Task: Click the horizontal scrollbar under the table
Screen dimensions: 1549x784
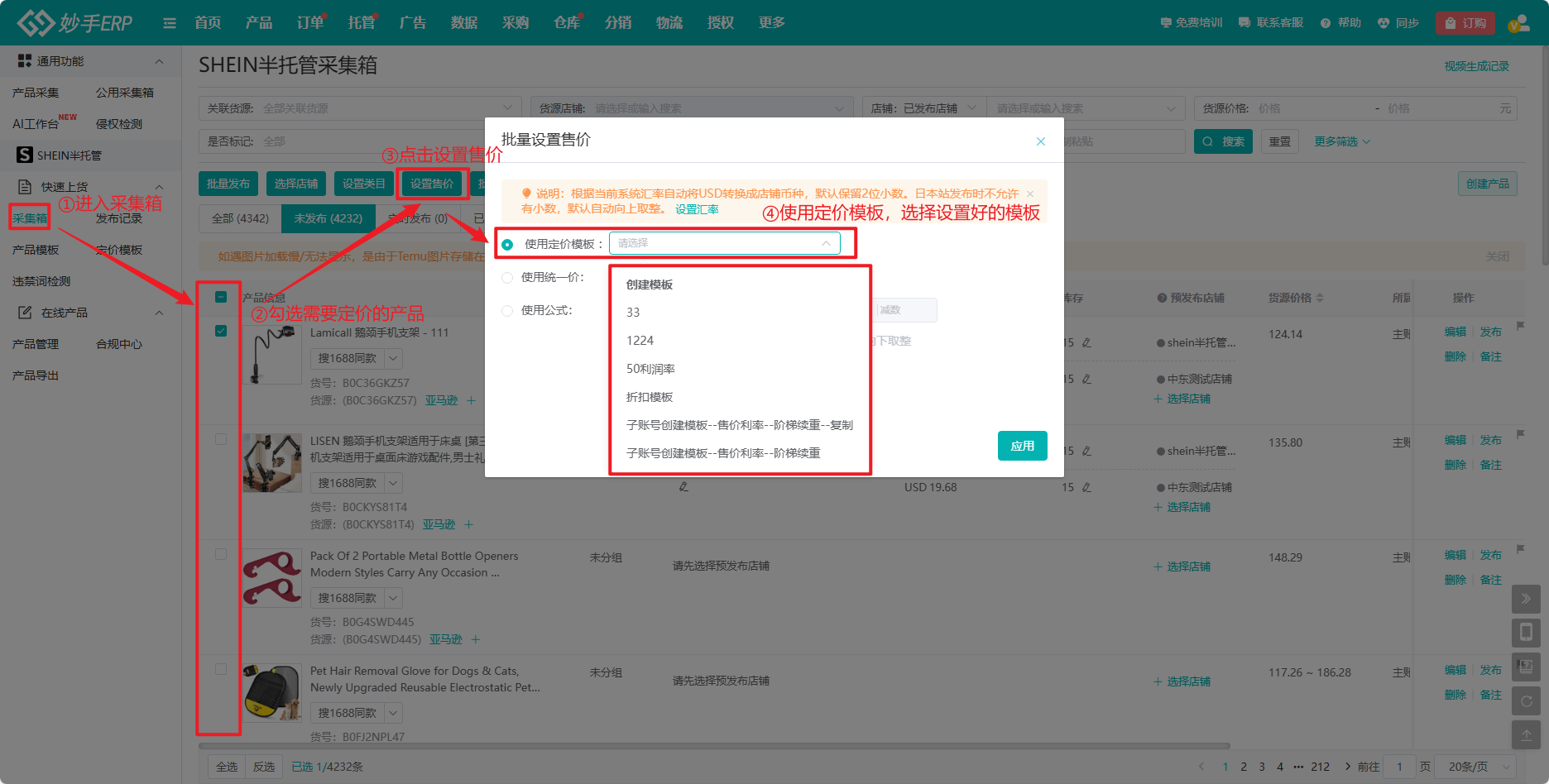Action: 714,746
